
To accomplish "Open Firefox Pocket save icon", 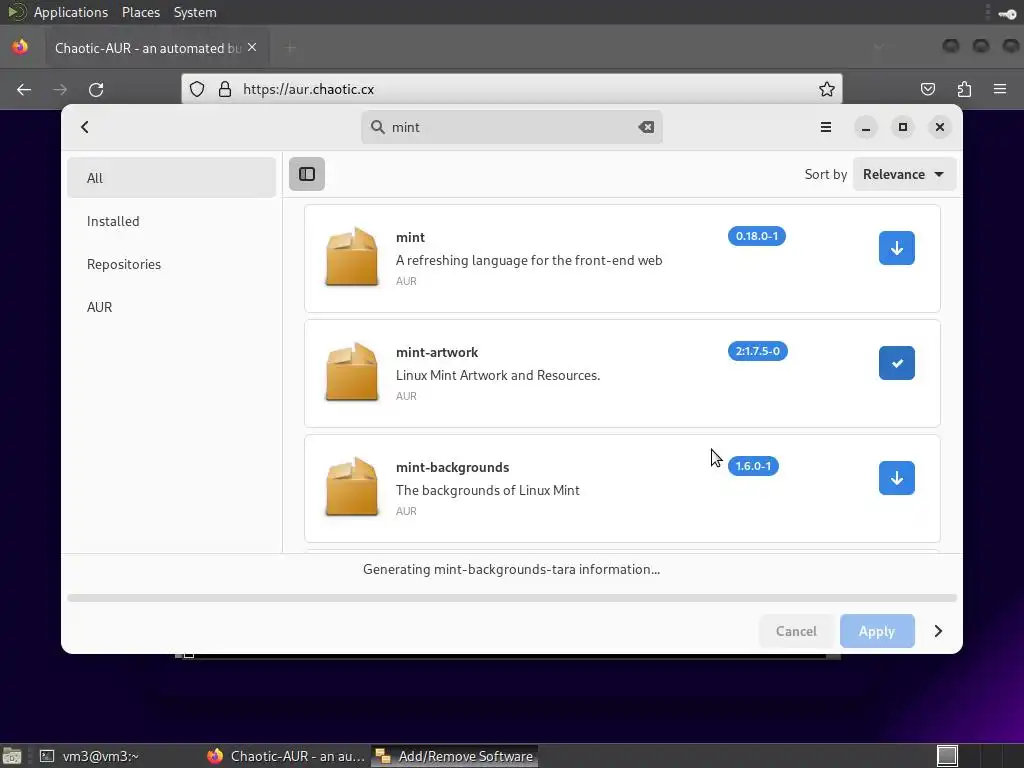I will pyautogui.click(x=928, y=89).
